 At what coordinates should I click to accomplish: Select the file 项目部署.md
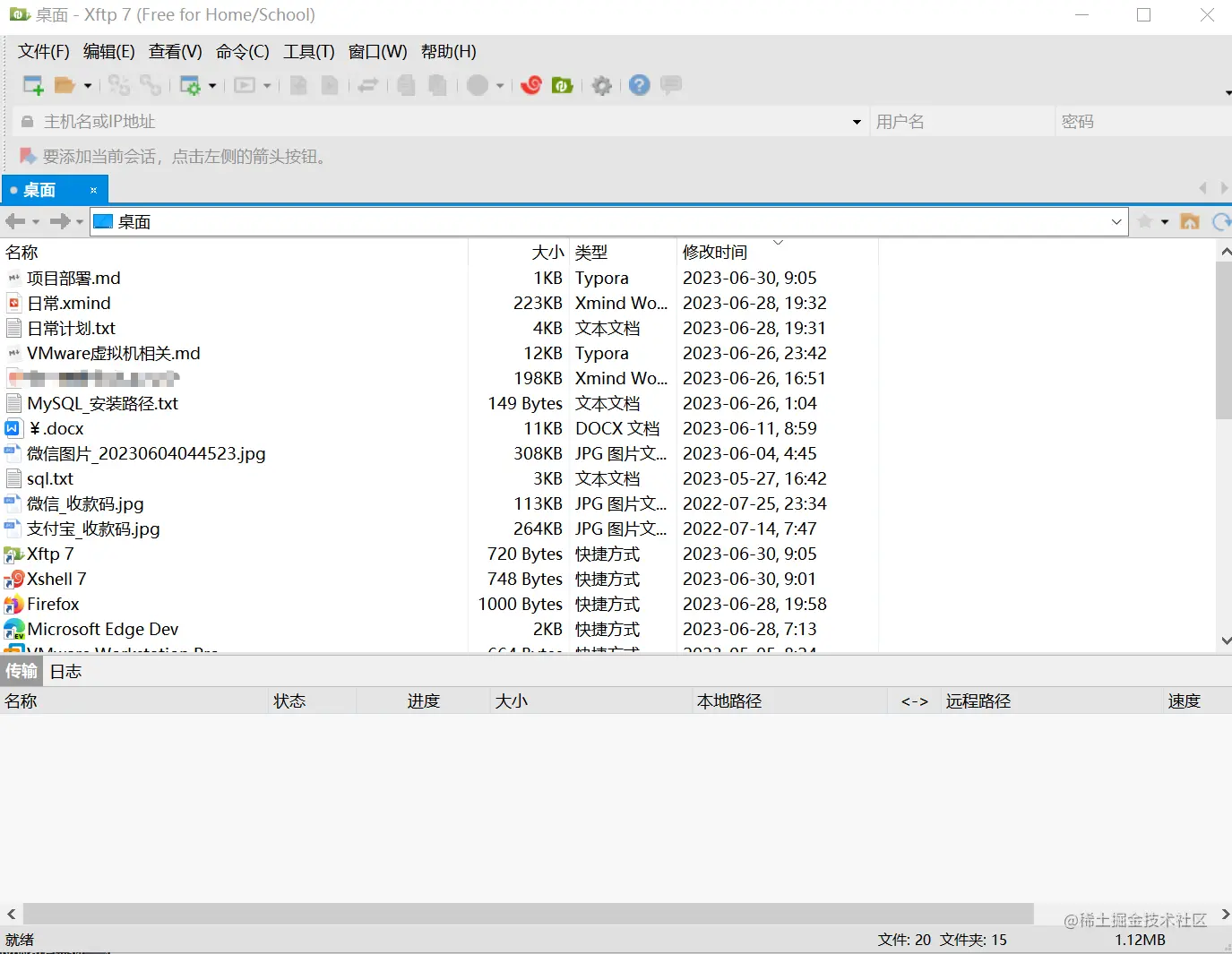(73, 279)
